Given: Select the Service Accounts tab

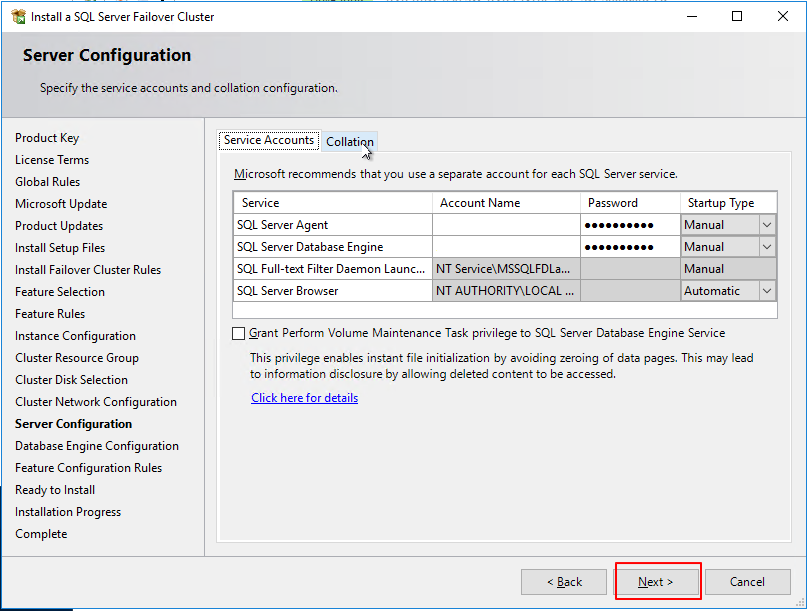Looking at the screenshot, I should tap(269, 140).
